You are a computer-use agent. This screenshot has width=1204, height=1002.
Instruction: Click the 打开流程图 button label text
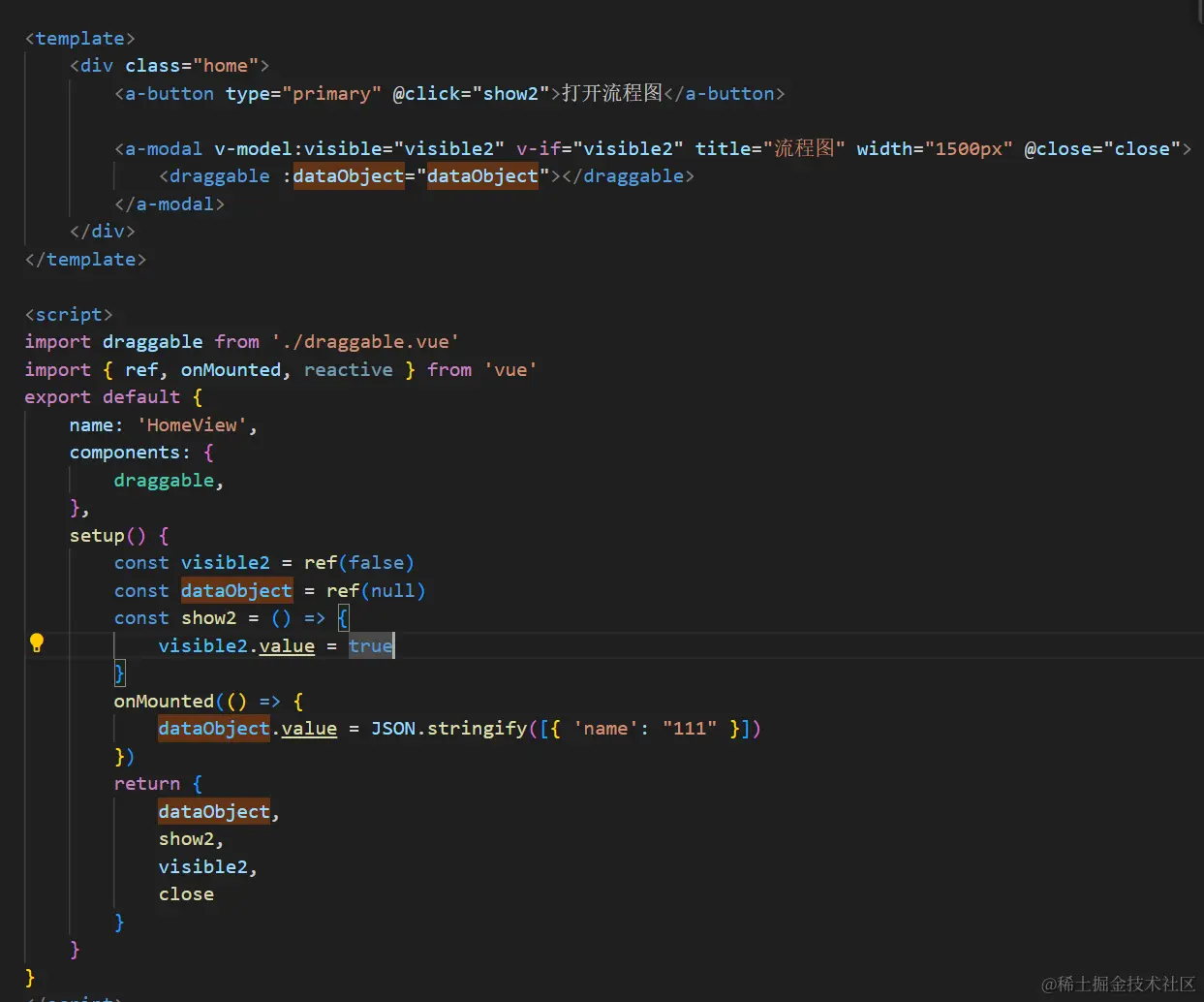coord(612,93)
